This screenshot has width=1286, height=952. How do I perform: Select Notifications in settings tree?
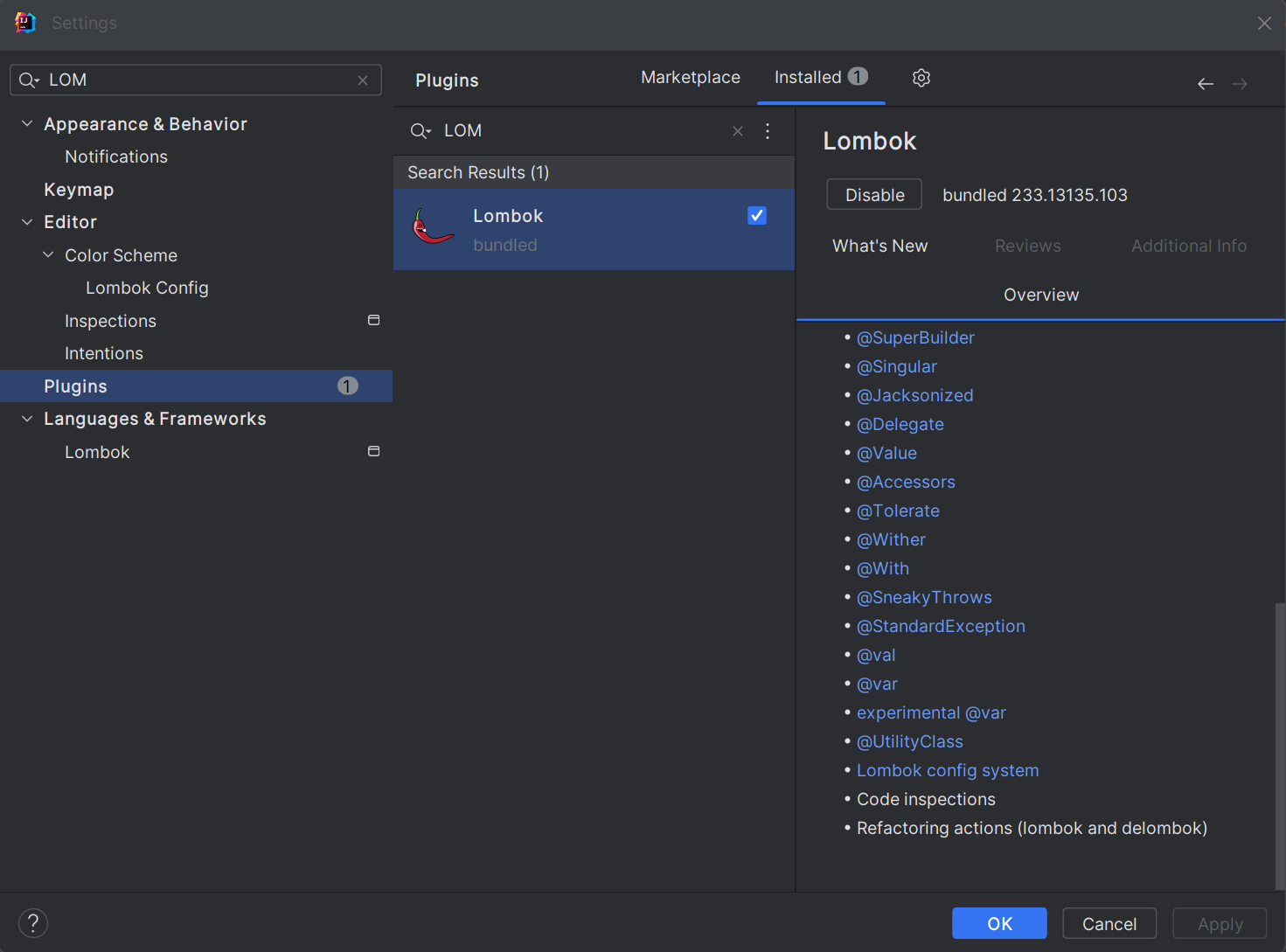pos(116,156)
